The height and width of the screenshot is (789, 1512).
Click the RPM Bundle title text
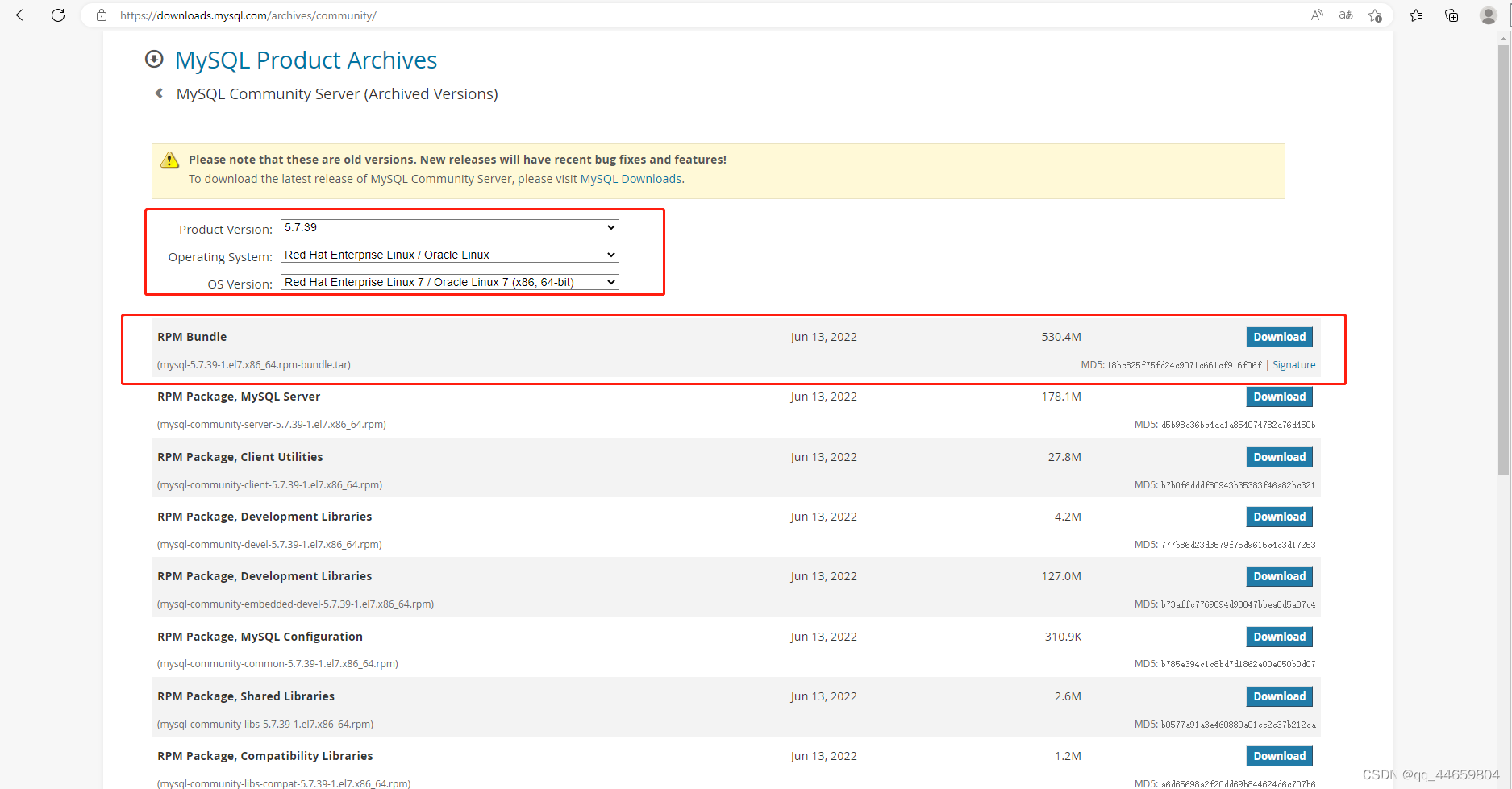tap(192, 337)
